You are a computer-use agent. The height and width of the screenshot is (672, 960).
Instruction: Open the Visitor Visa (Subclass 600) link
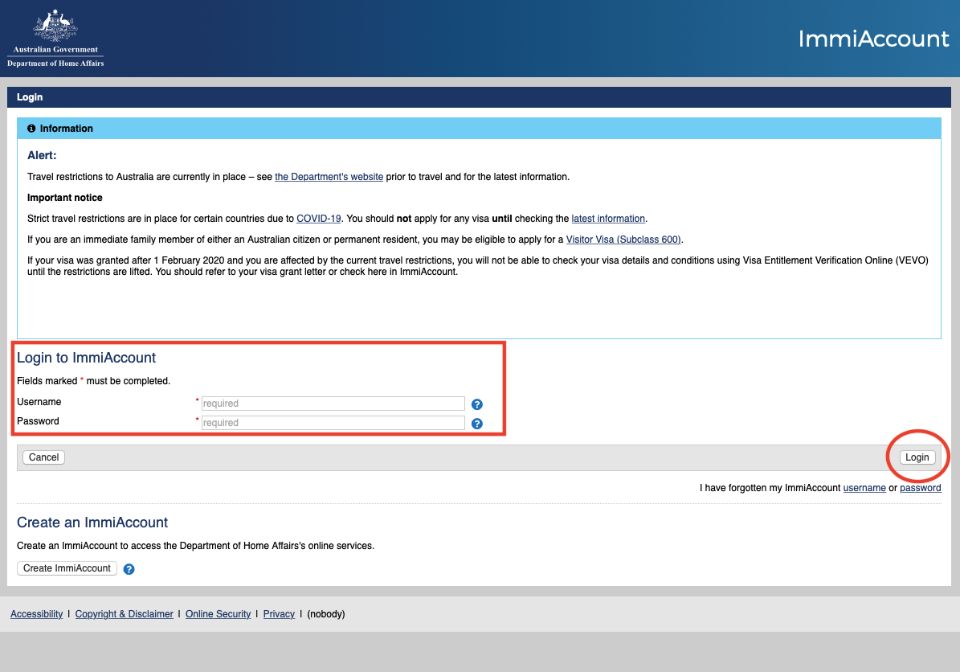pyautogui.click(x=623, y=239)
